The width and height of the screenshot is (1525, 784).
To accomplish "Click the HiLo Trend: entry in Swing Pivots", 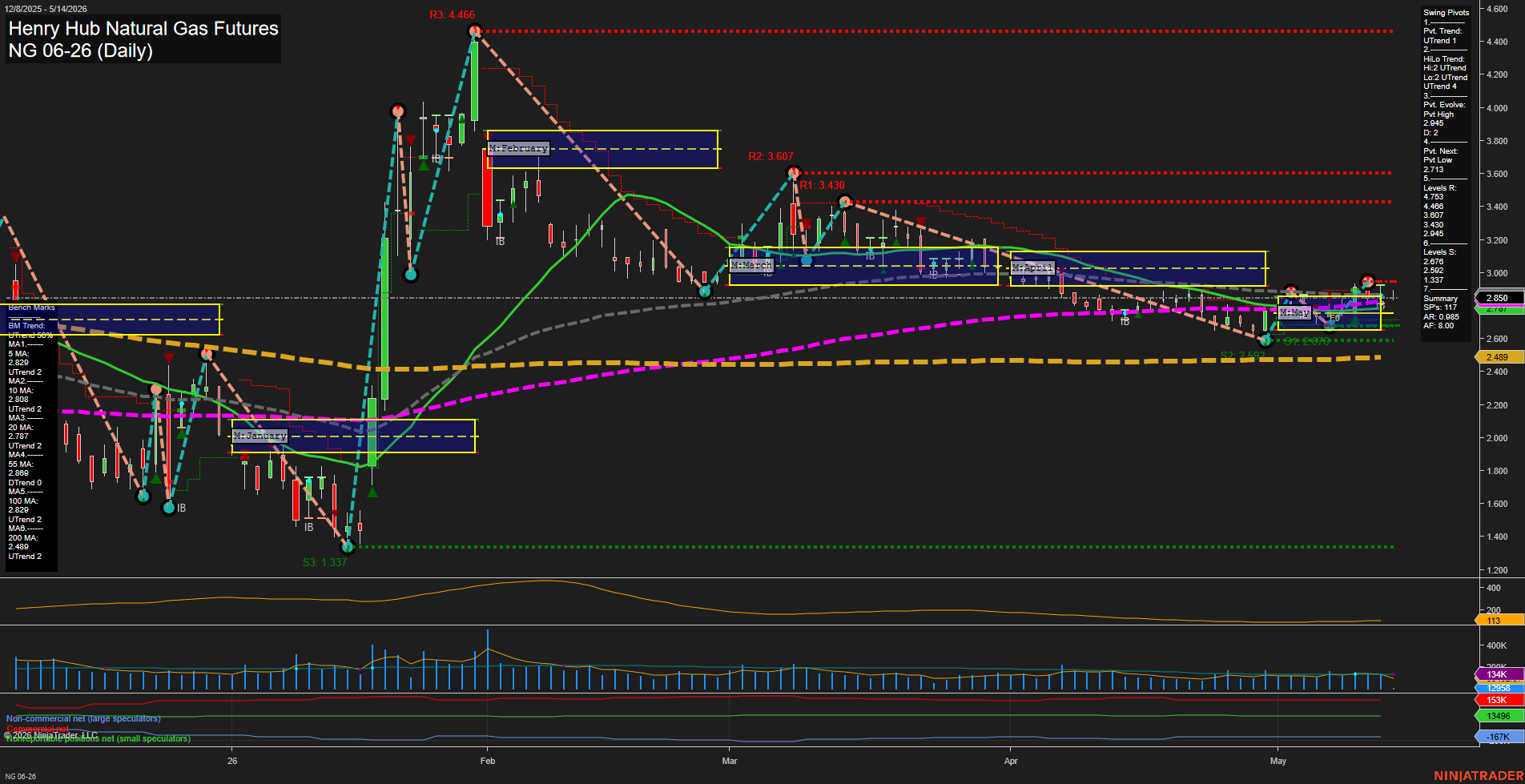I will pos(1444,59).
